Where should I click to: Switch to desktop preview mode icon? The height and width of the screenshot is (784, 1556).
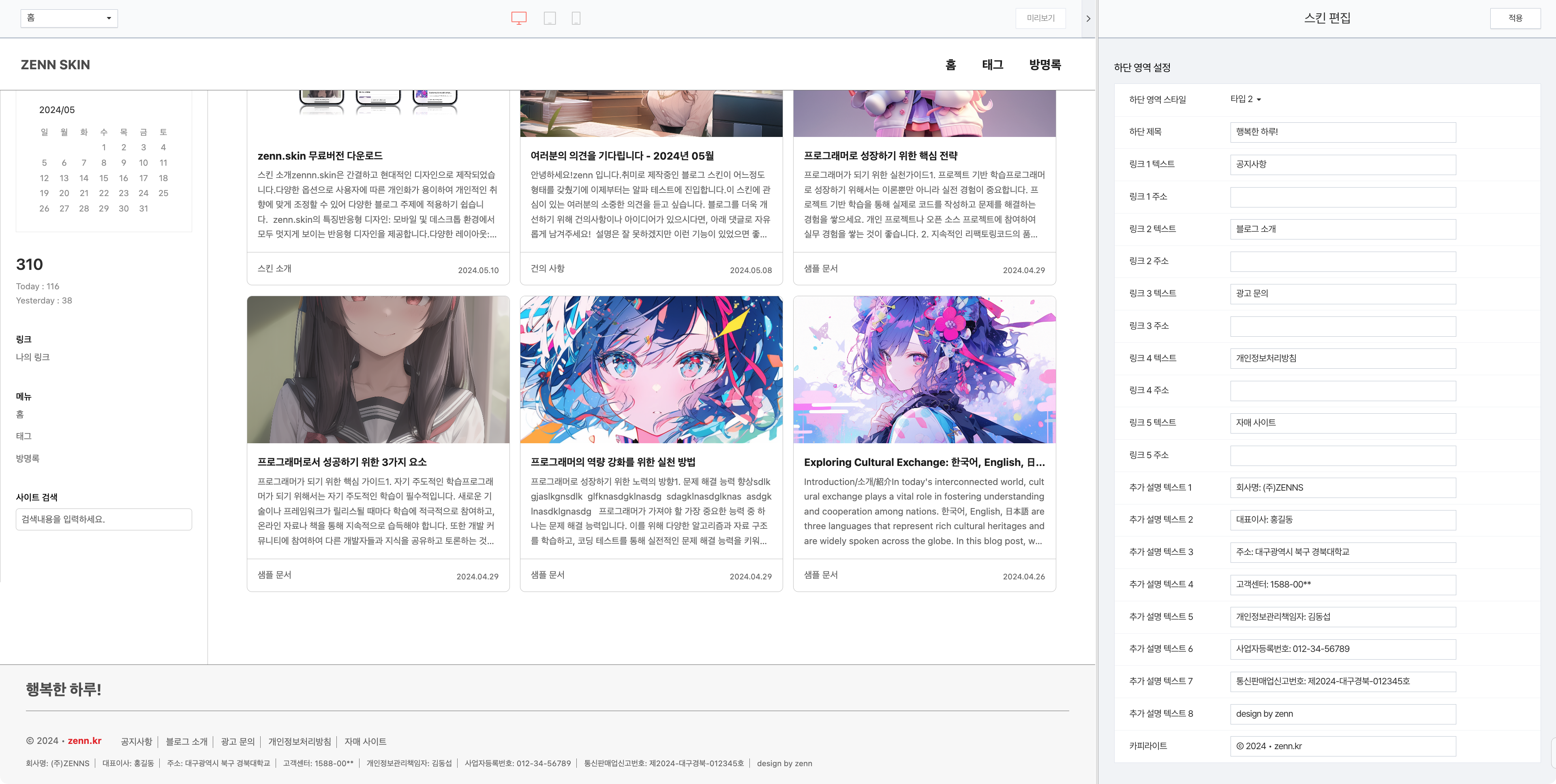pos(518,18)
